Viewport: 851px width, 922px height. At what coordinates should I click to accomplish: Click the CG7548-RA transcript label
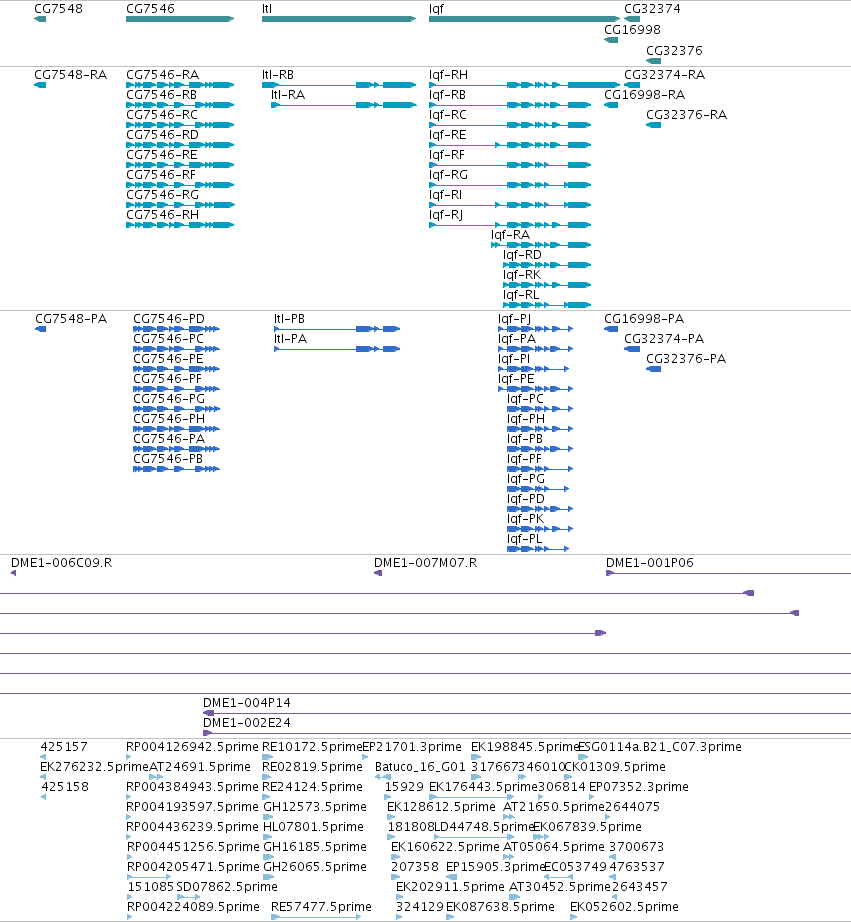[x=71, y=75]
